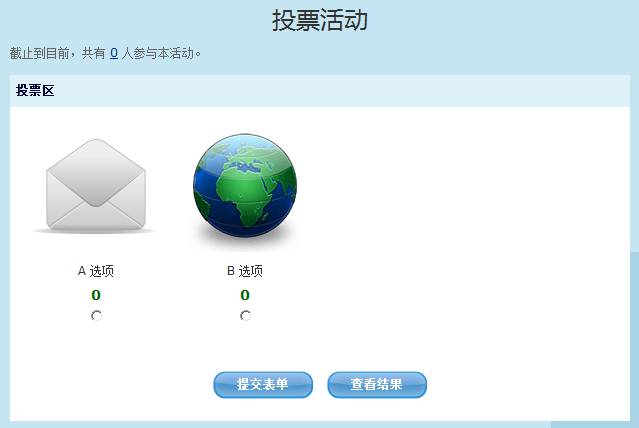This screenshot has height=428, width=639.
Task: Click the green vote count under A 选项
Action: coord(96,295)
